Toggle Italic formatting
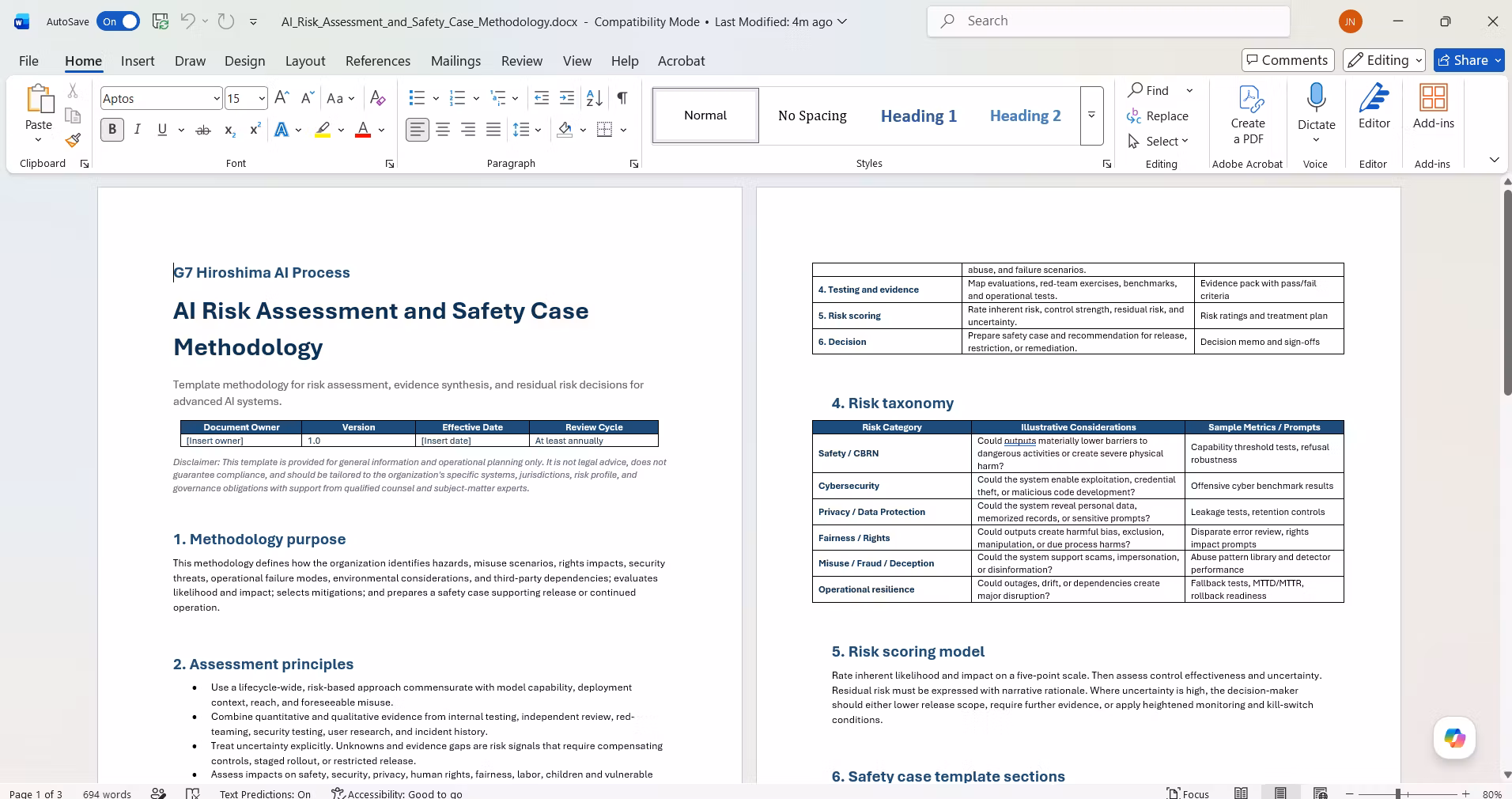The image size is (1512, 799). (x=138, y=130)
